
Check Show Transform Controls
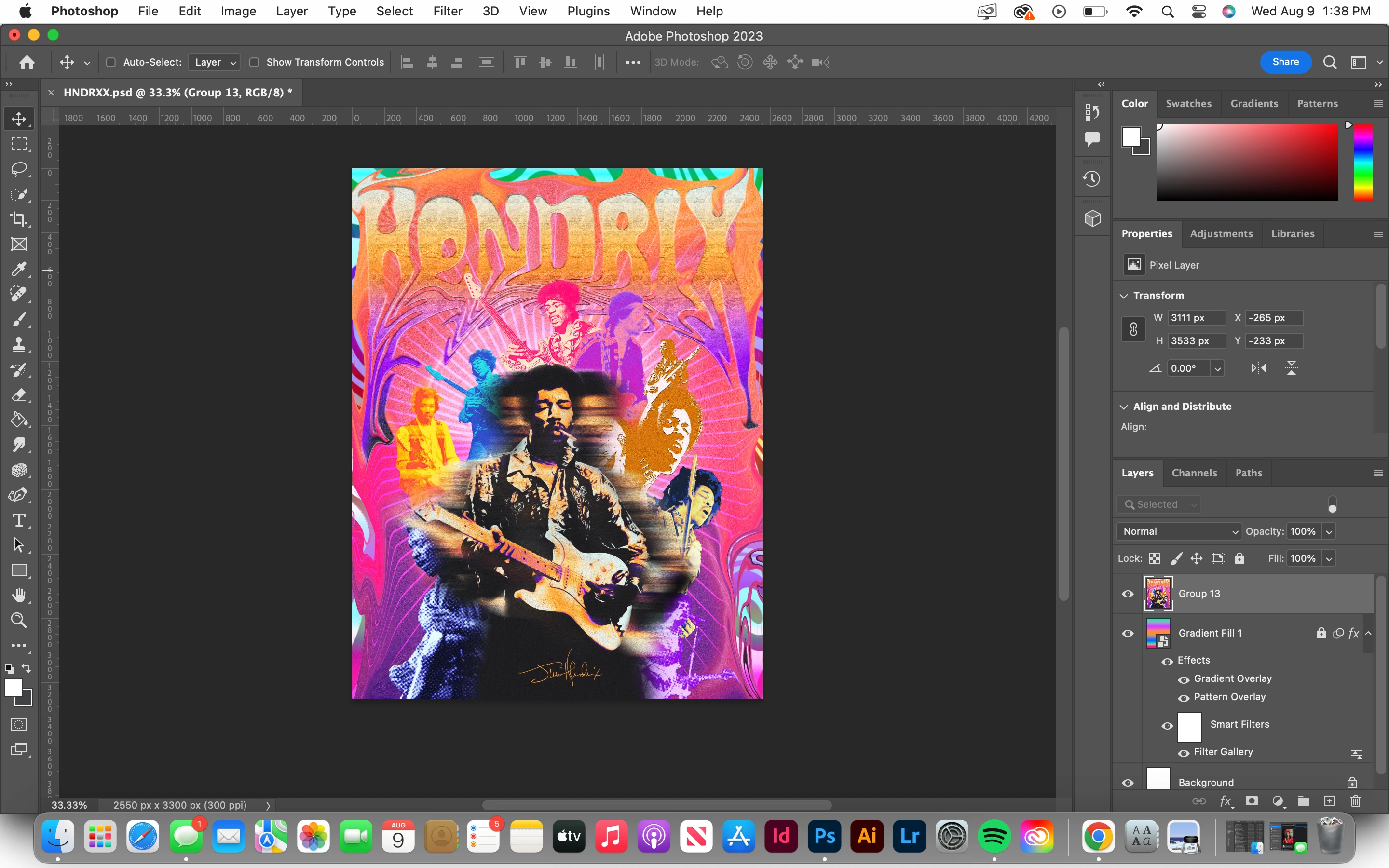254,62
